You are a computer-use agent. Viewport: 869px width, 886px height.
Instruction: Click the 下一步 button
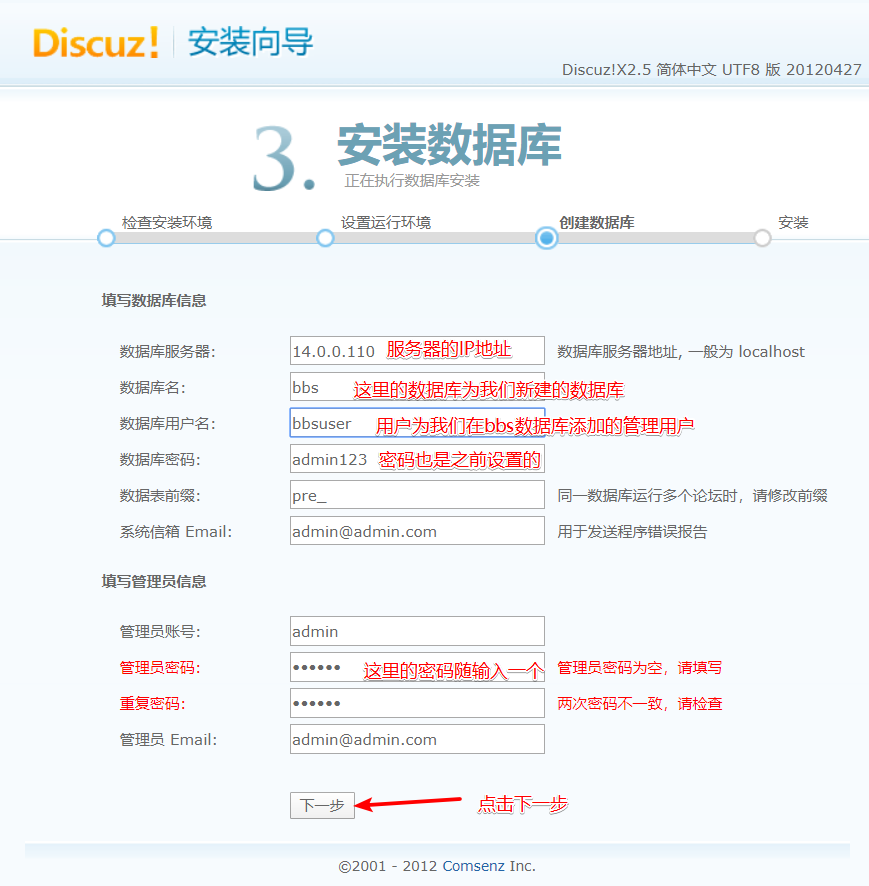321,805
